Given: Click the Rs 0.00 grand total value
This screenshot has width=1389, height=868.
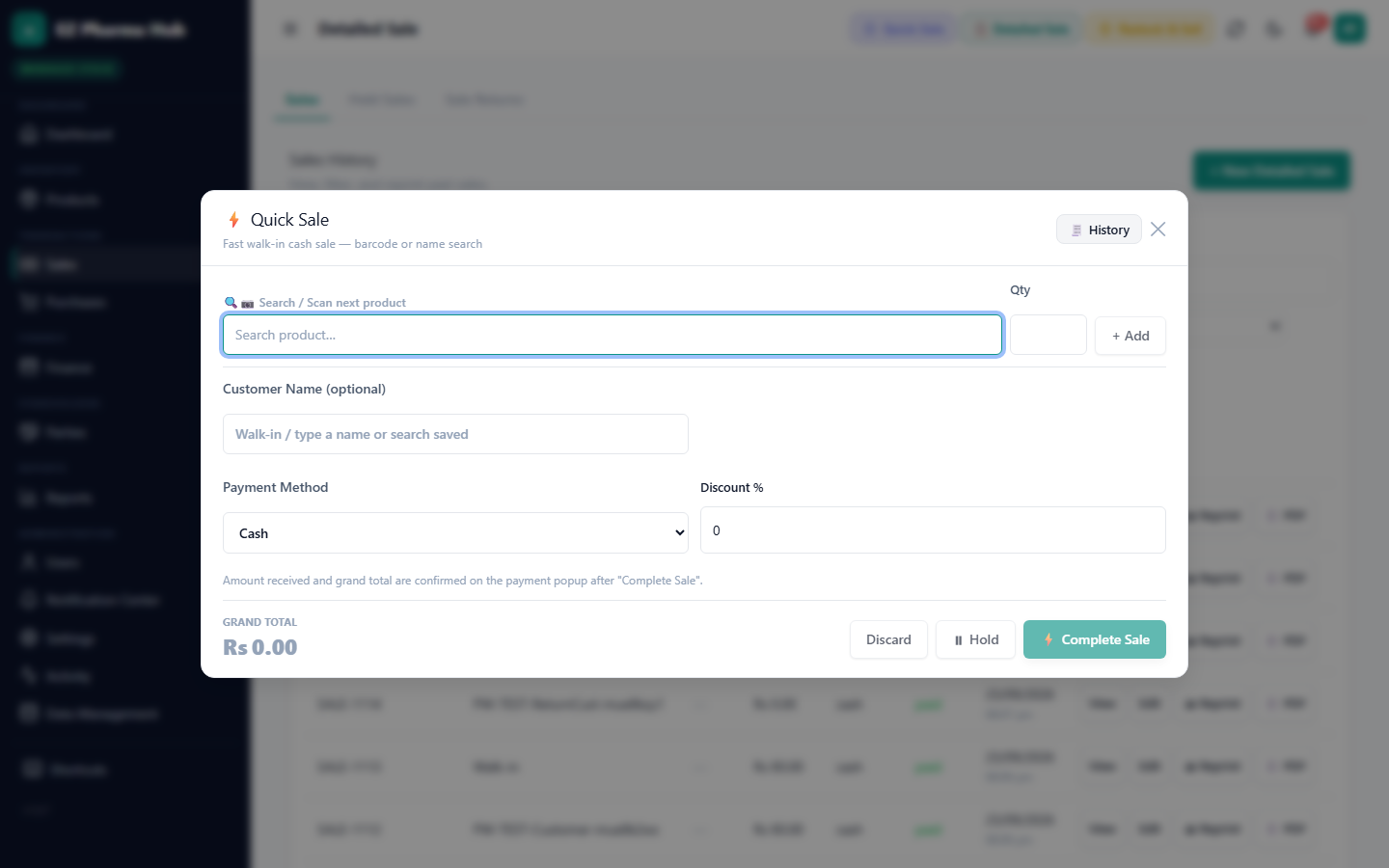Looking at the screenshot, I should [260, 647].
